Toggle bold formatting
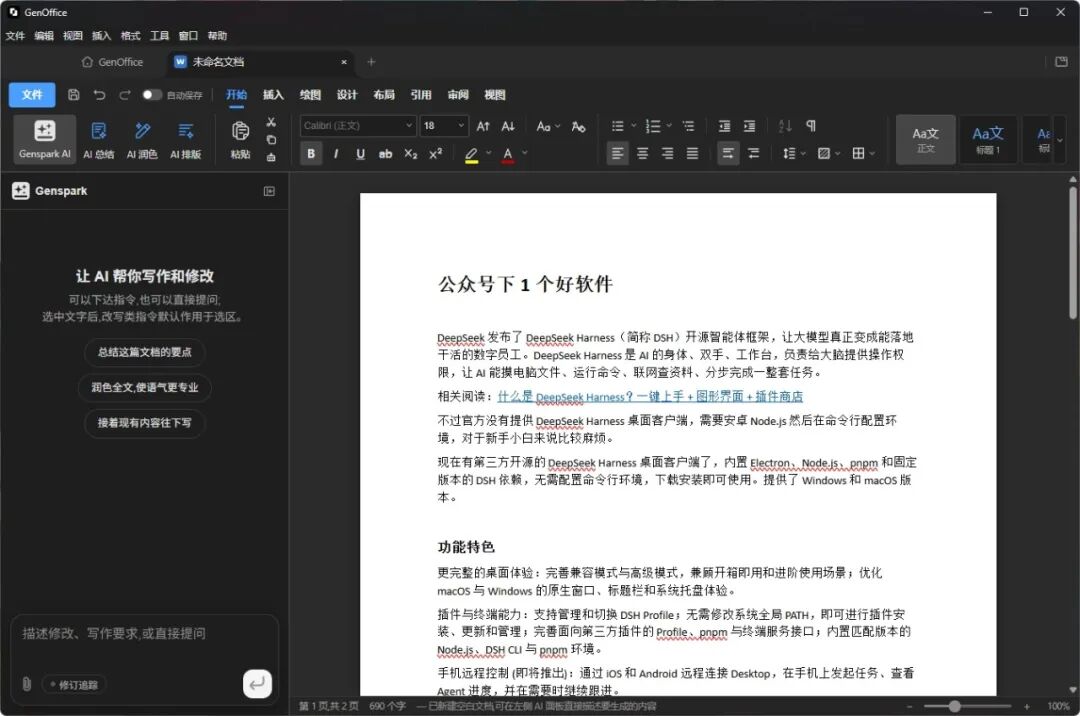The image size is (1080, 716). click(311, 154)
